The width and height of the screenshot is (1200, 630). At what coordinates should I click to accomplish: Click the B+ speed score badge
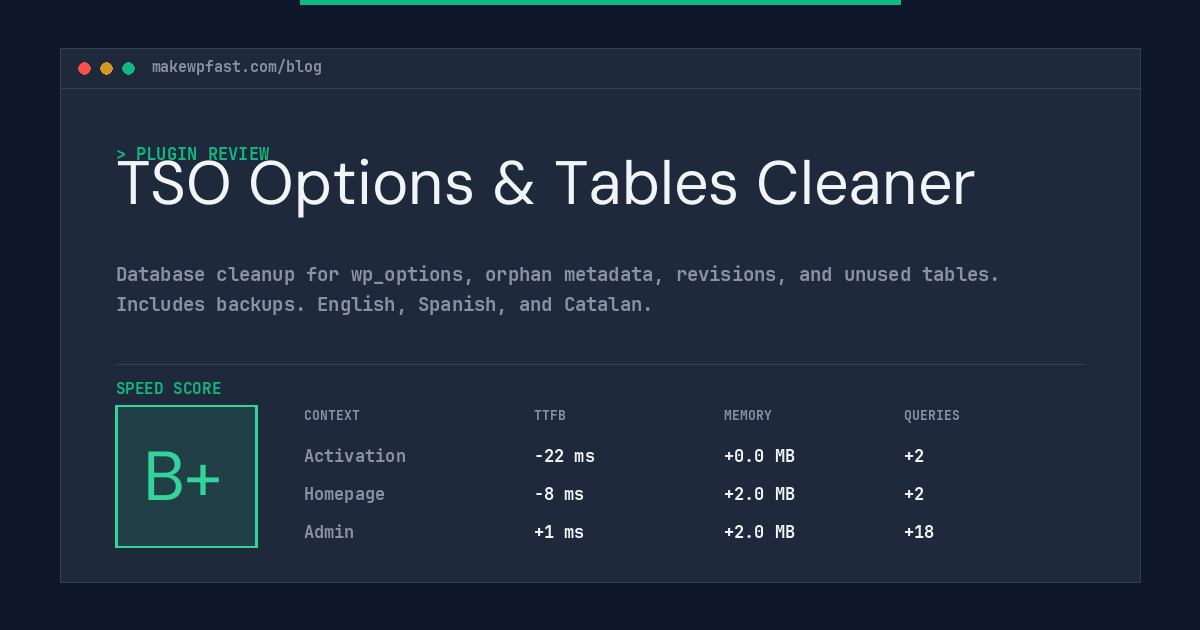(186, 476)
